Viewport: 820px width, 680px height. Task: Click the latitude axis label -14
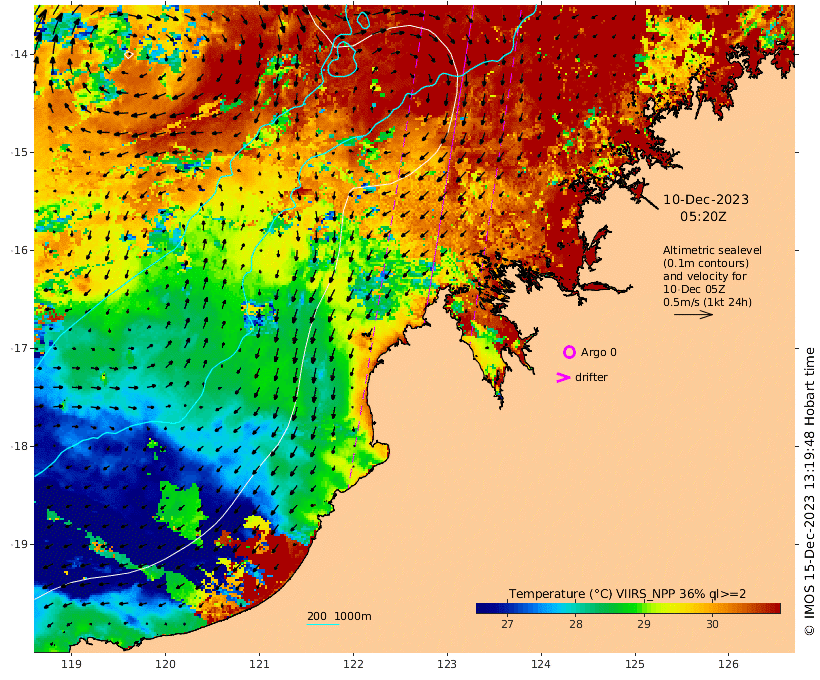click(19, 54)
